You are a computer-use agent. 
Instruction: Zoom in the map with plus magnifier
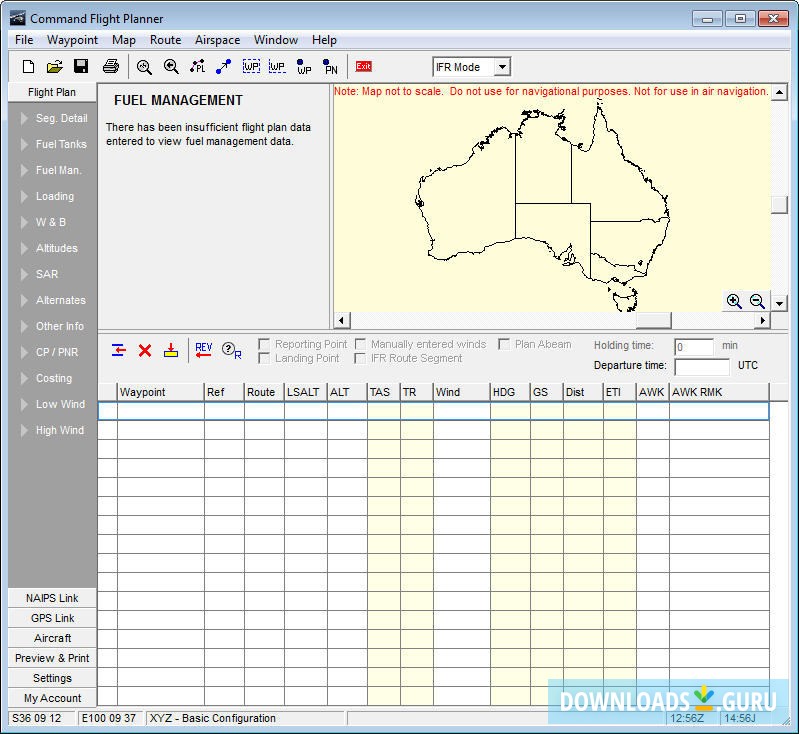click(x=734, y=301)
